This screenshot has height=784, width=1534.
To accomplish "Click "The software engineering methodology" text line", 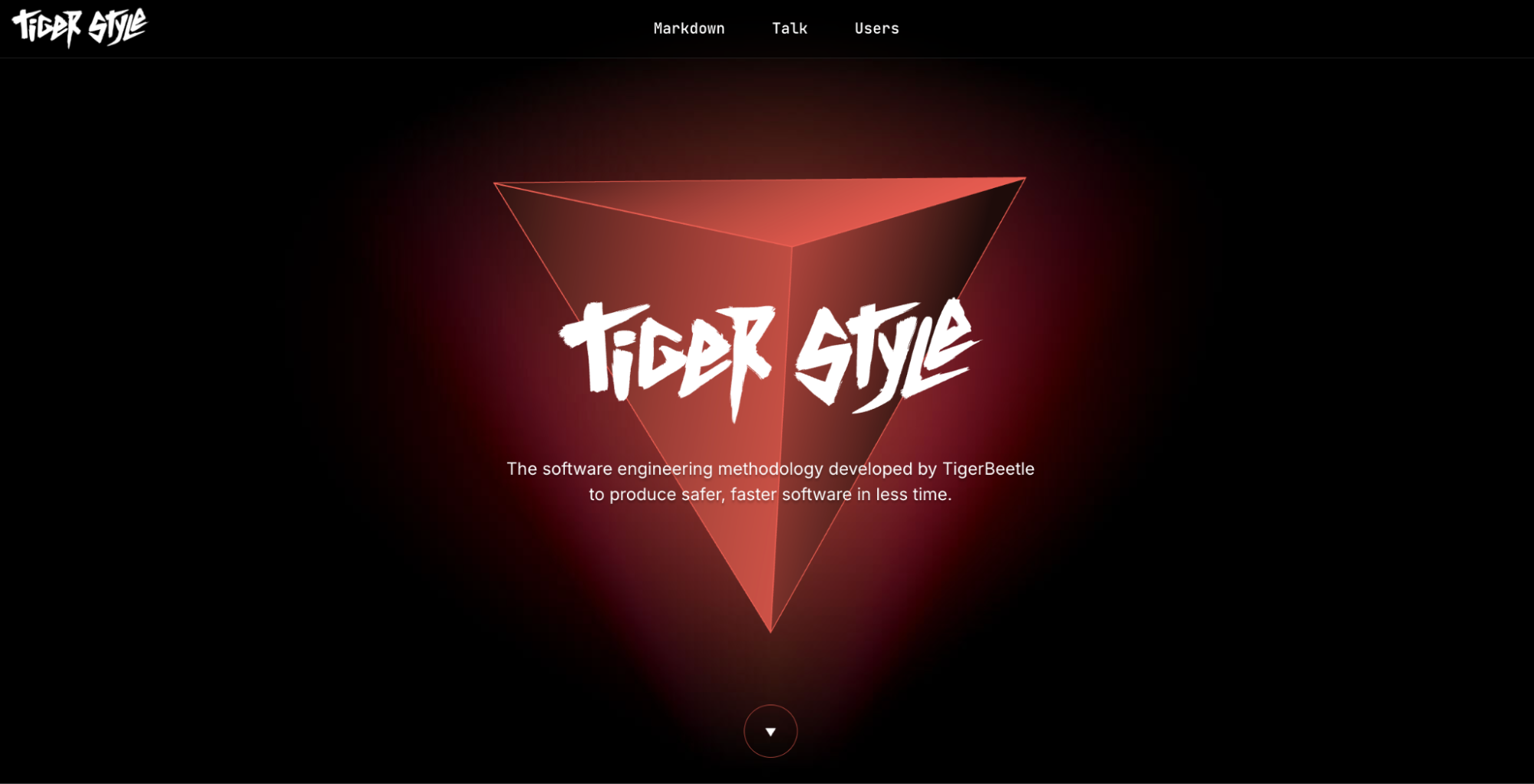I will coord(665,469).
